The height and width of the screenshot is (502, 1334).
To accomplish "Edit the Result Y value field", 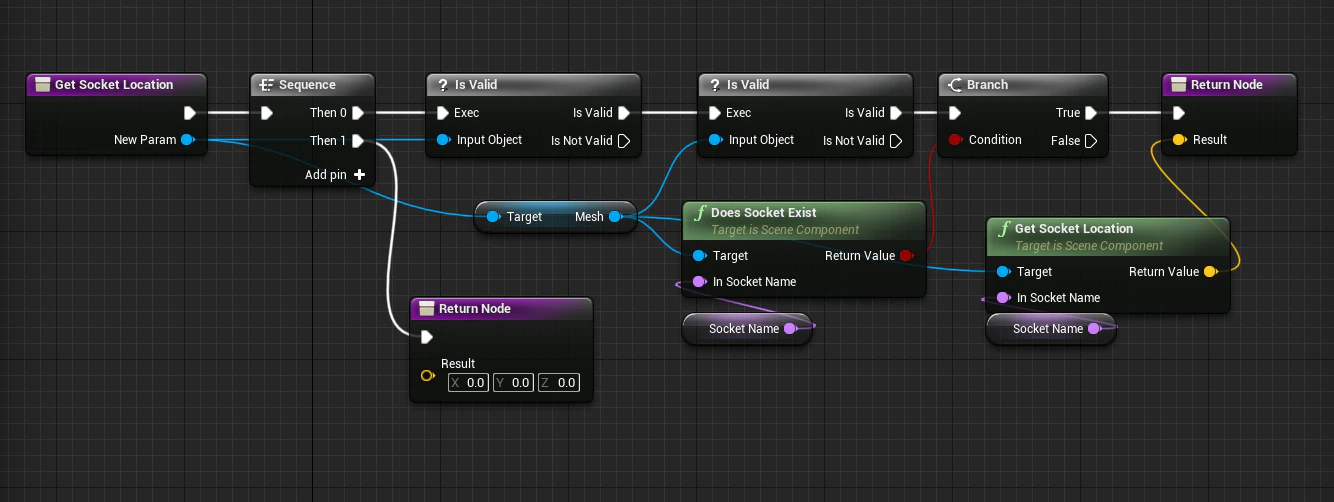I will pos(514,383).
